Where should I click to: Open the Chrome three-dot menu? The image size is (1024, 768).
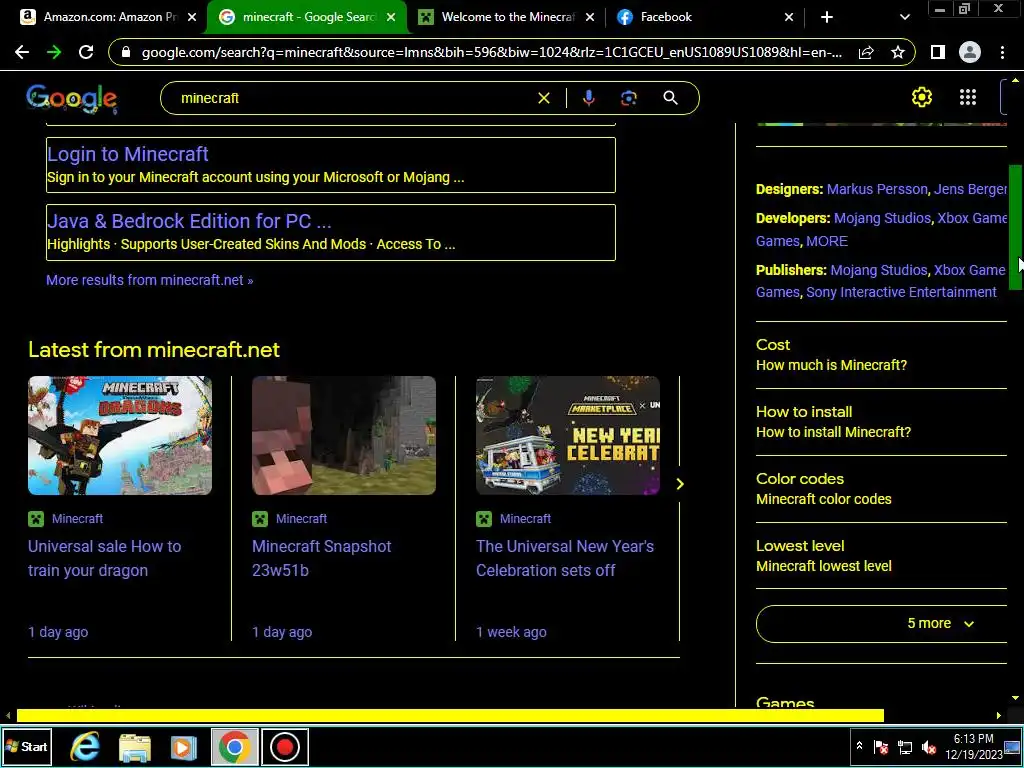point(1002,52)
